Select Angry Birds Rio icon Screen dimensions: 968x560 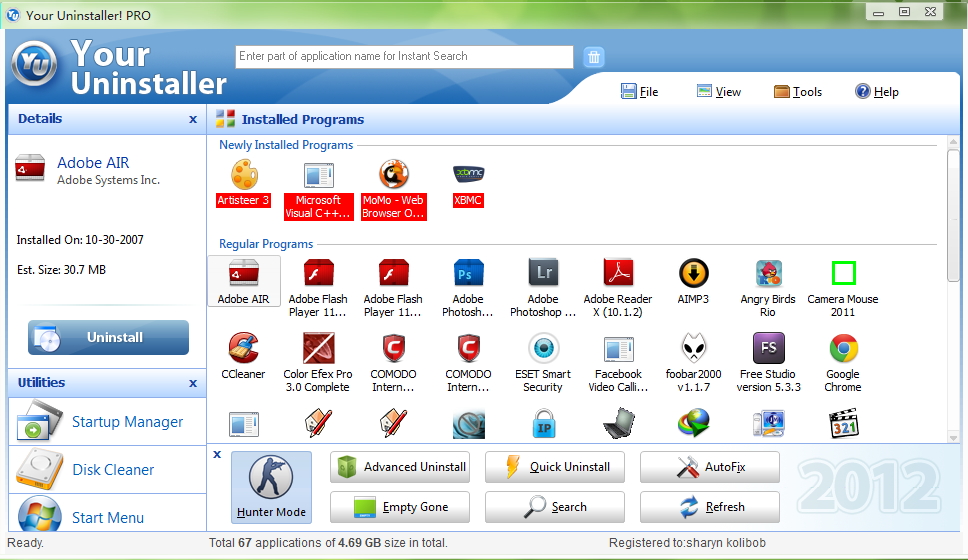pos(768,274)
